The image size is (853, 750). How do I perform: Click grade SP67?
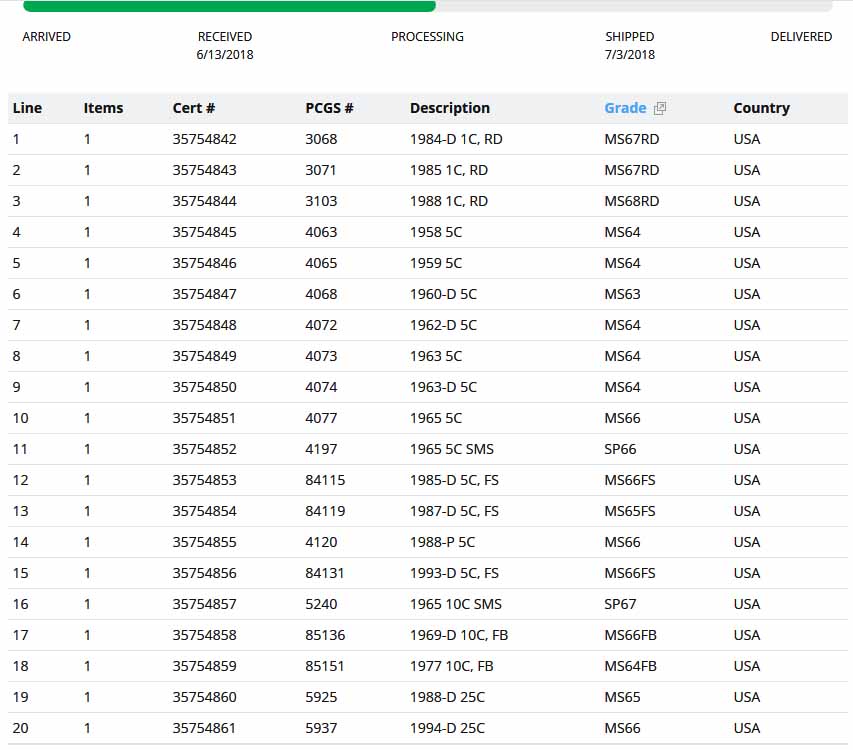620,604
